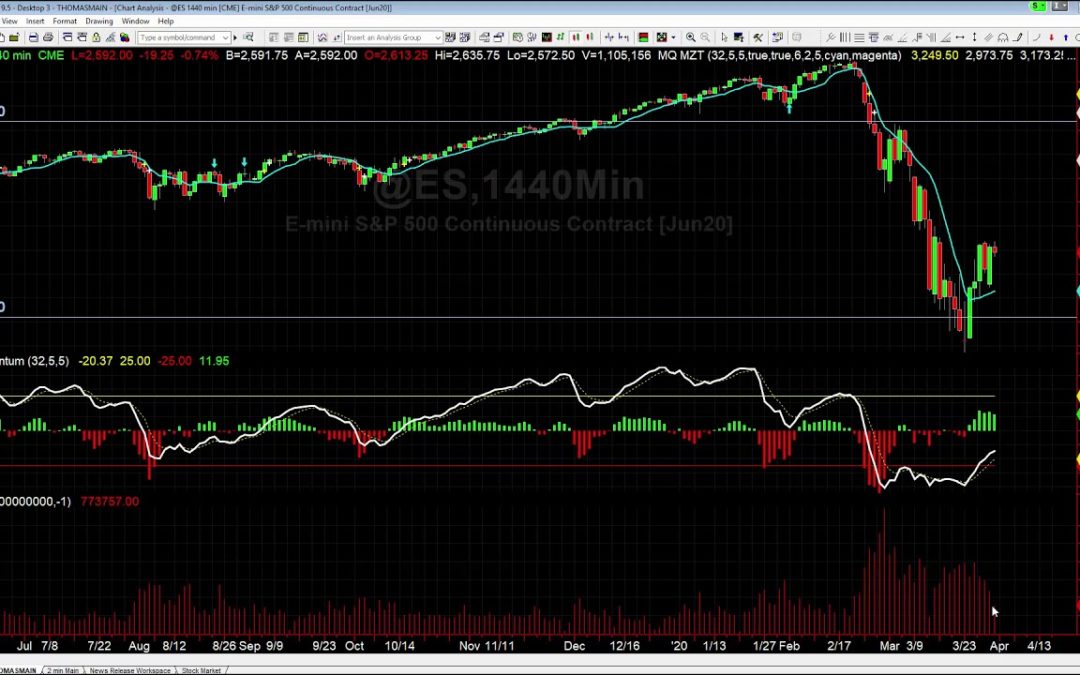Image resolution: width=1080 pixels, height=675 pixels.
Task: Click the 773757.00 volume indicator value
Action: [110, 501]
